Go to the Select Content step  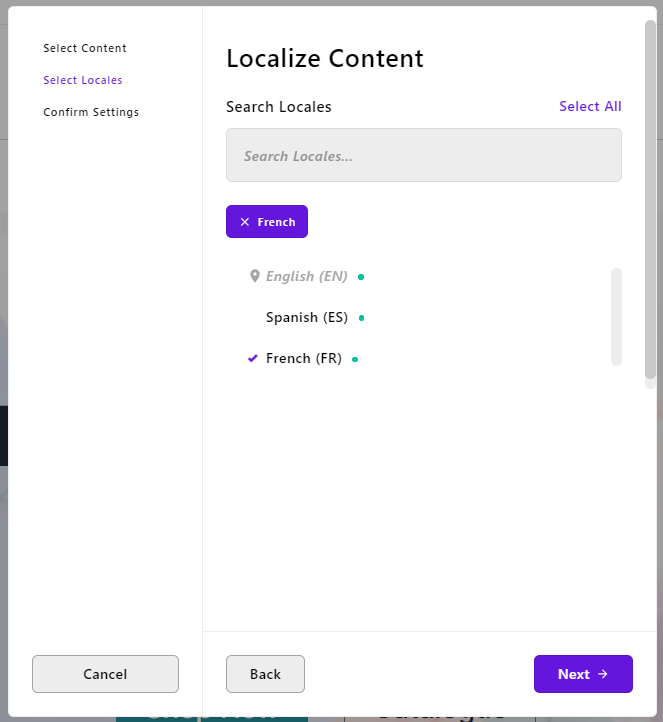click(x=85, y=48)
